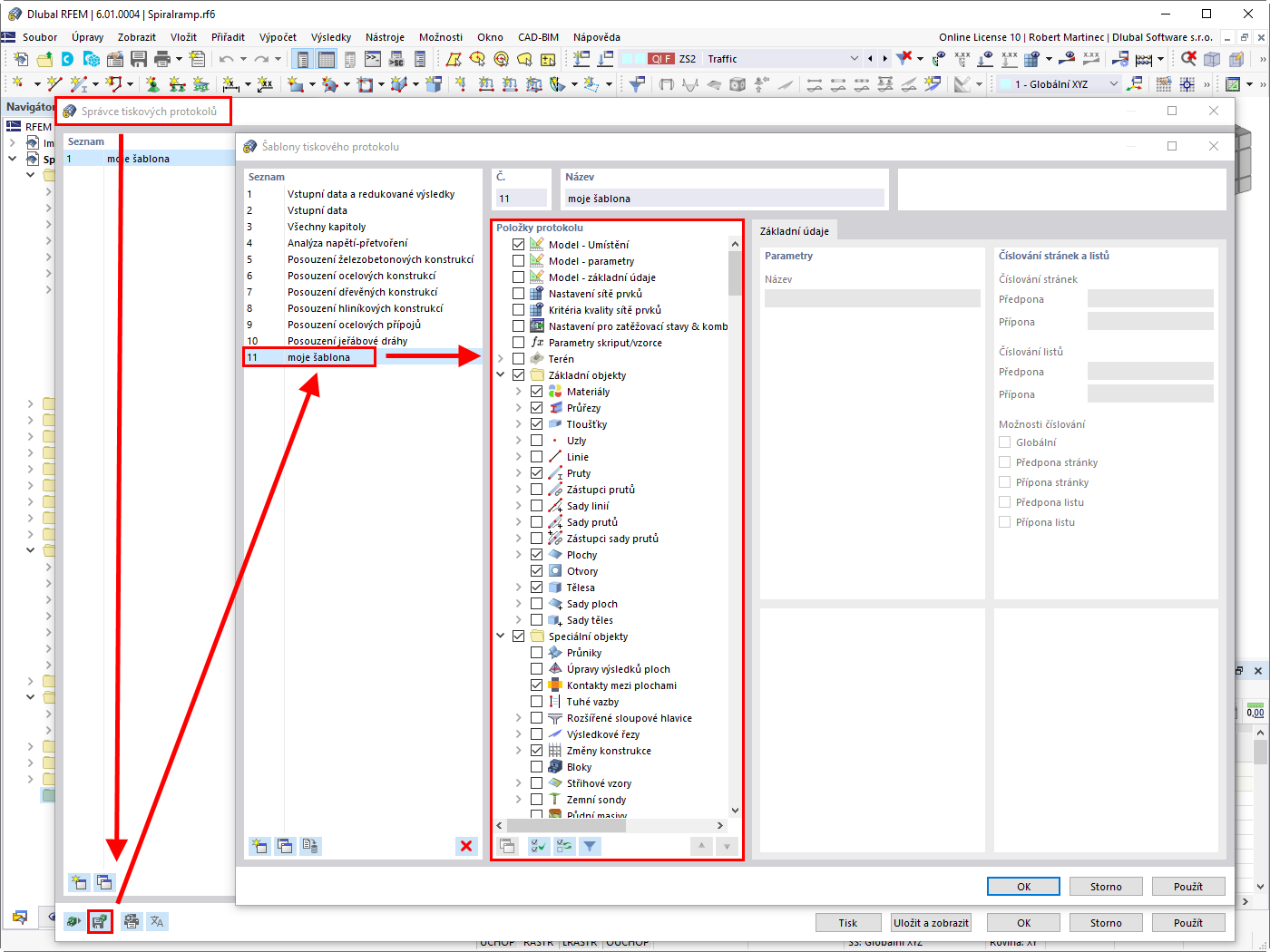1270x952 pixels.
Task: Save current protocol as template
Action: click(x=99, y=921)
